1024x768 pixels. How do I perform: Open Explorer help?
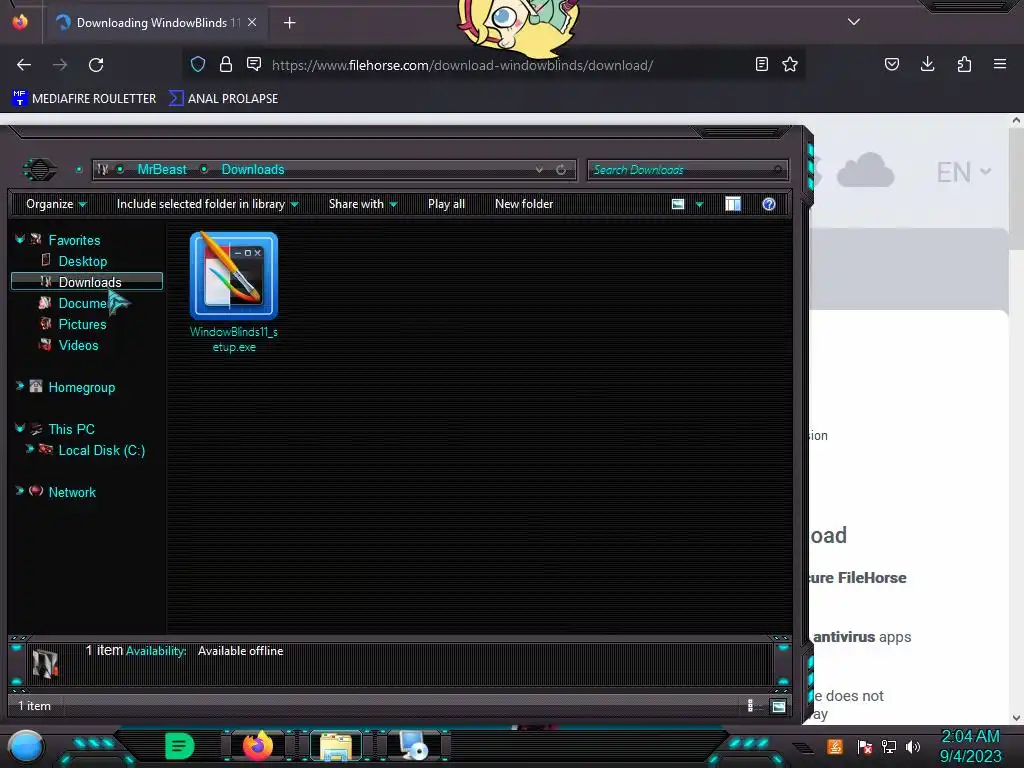click(769, 204)
